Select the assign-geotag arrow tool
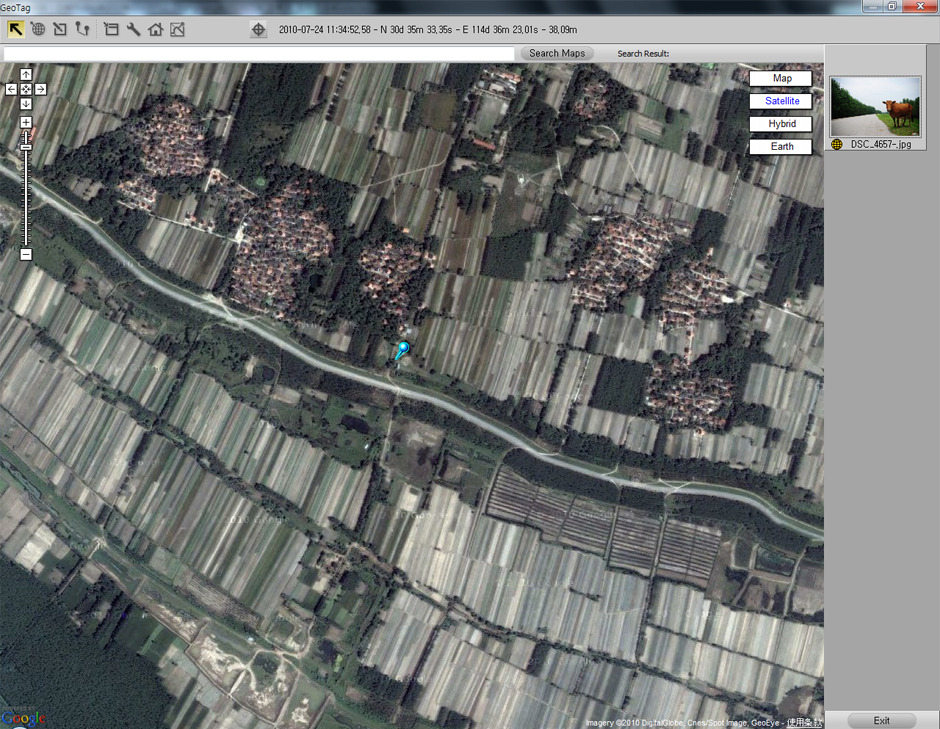 (x=60, y=30)
